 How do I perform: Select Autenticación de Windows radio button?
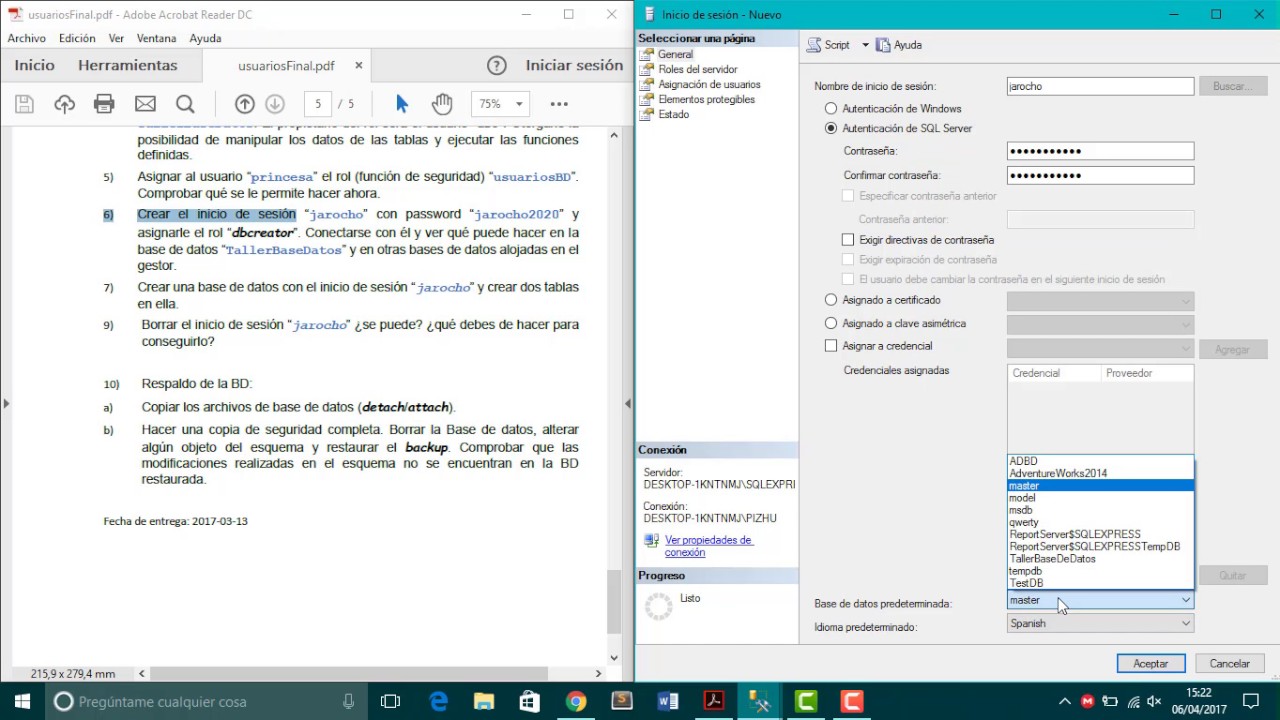click(830, 108)
